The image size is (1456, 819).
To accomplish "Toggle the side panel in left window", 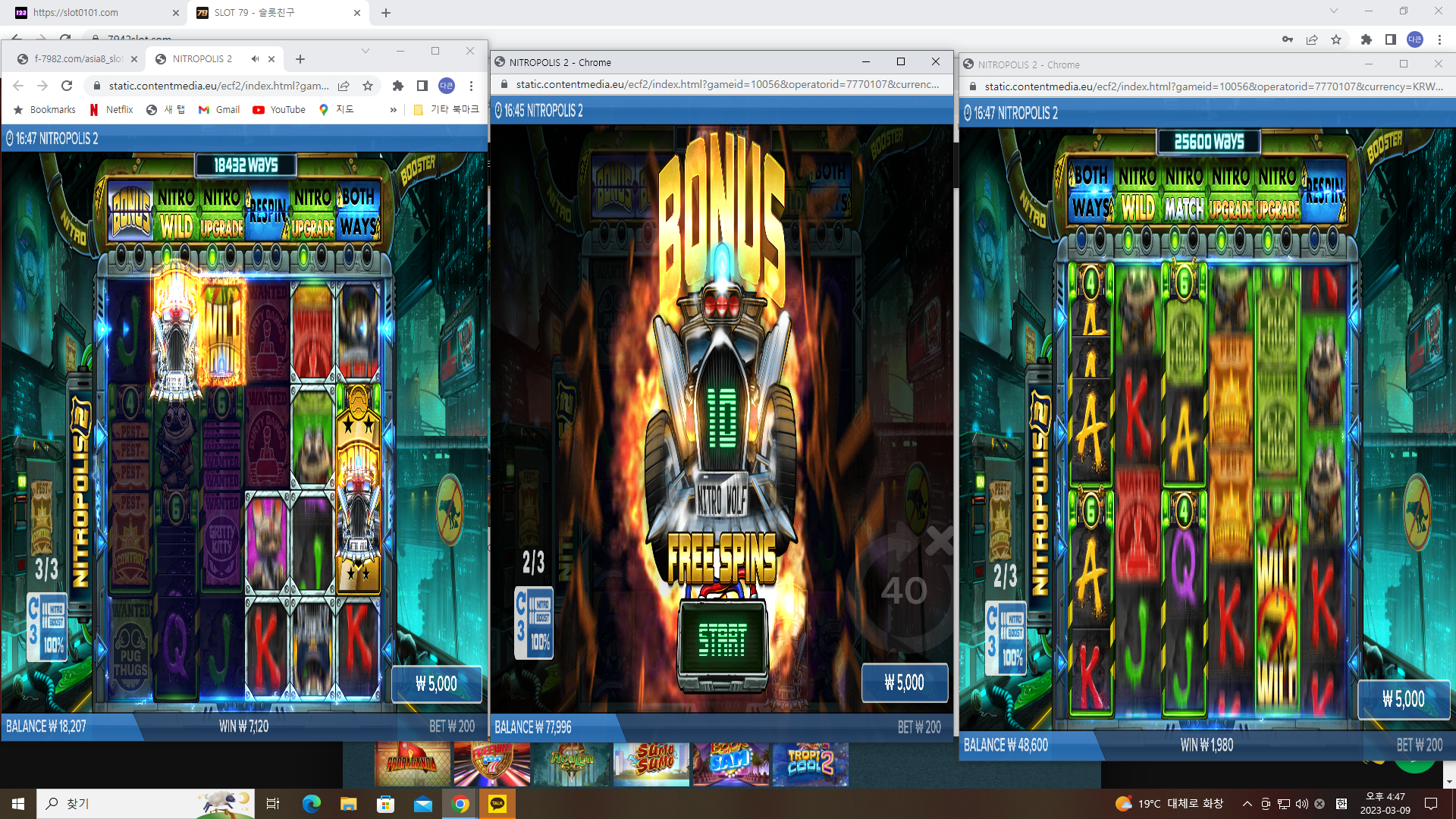I will (x=422, y=86).
